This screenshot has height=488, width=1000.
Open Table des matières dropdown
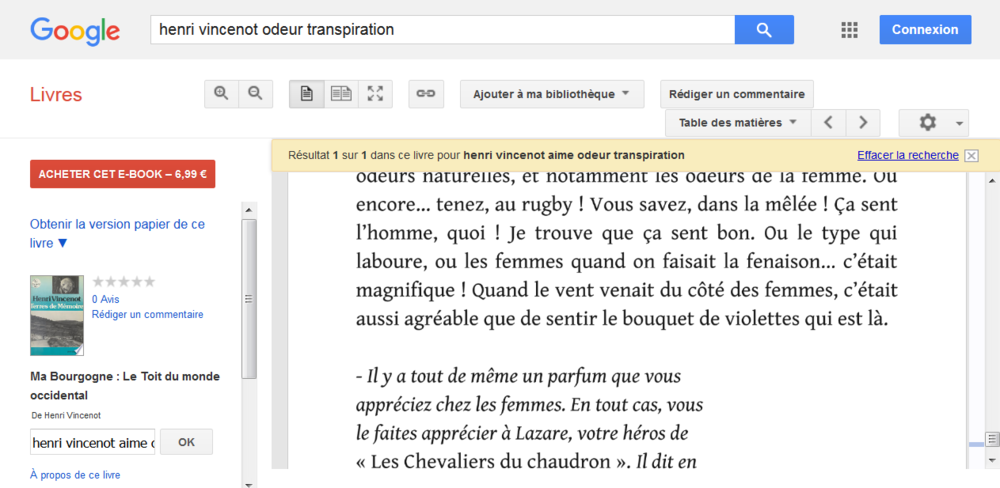click(738, 122)
